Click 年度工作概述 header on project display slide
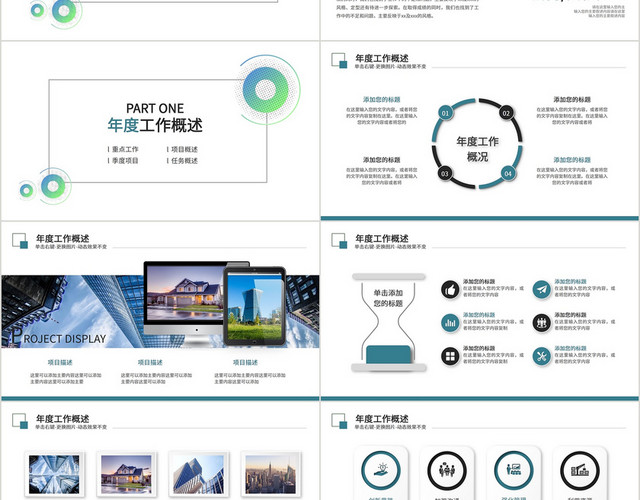Screen dimensions: 640x500 click(62, 238)
